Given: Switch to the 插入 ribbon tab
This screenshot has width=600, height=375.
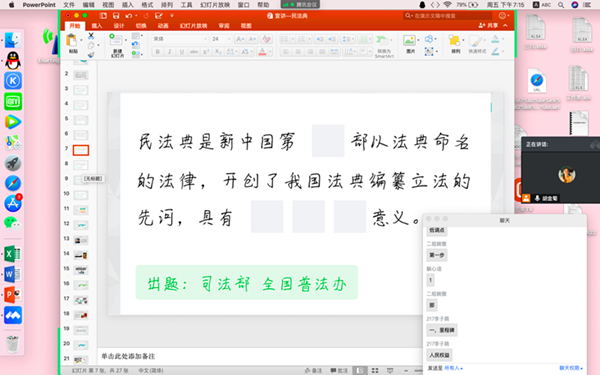Looking at the screenshot, I should [97, 26].
